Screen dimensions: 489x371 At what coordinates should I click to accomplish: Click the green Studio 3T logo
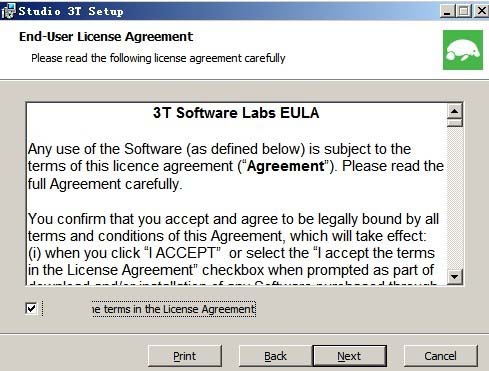(x=463, y=50)
